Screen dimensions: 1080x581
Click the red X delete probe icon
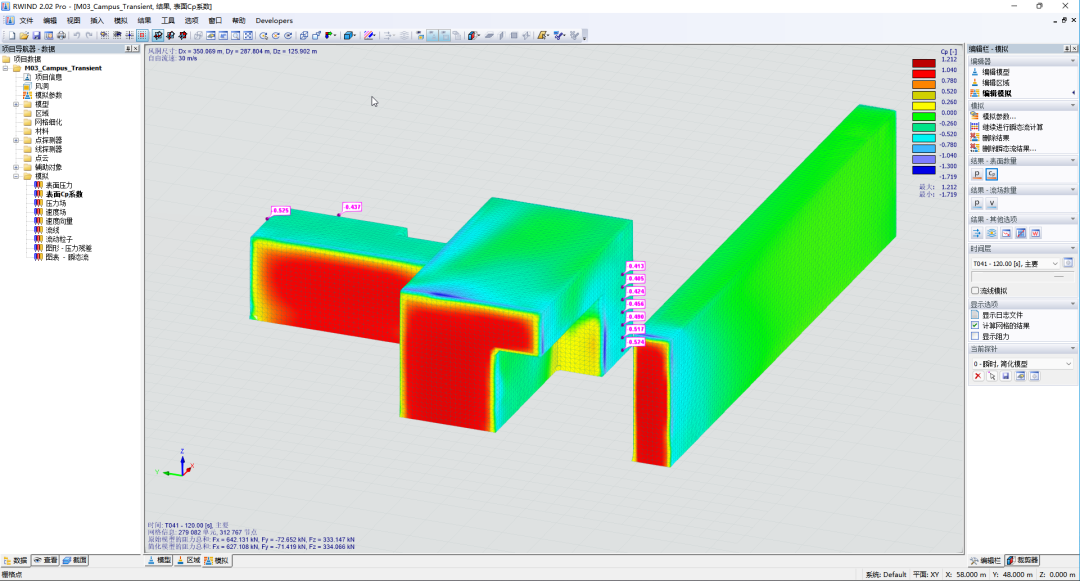click(x=977, y=376)
